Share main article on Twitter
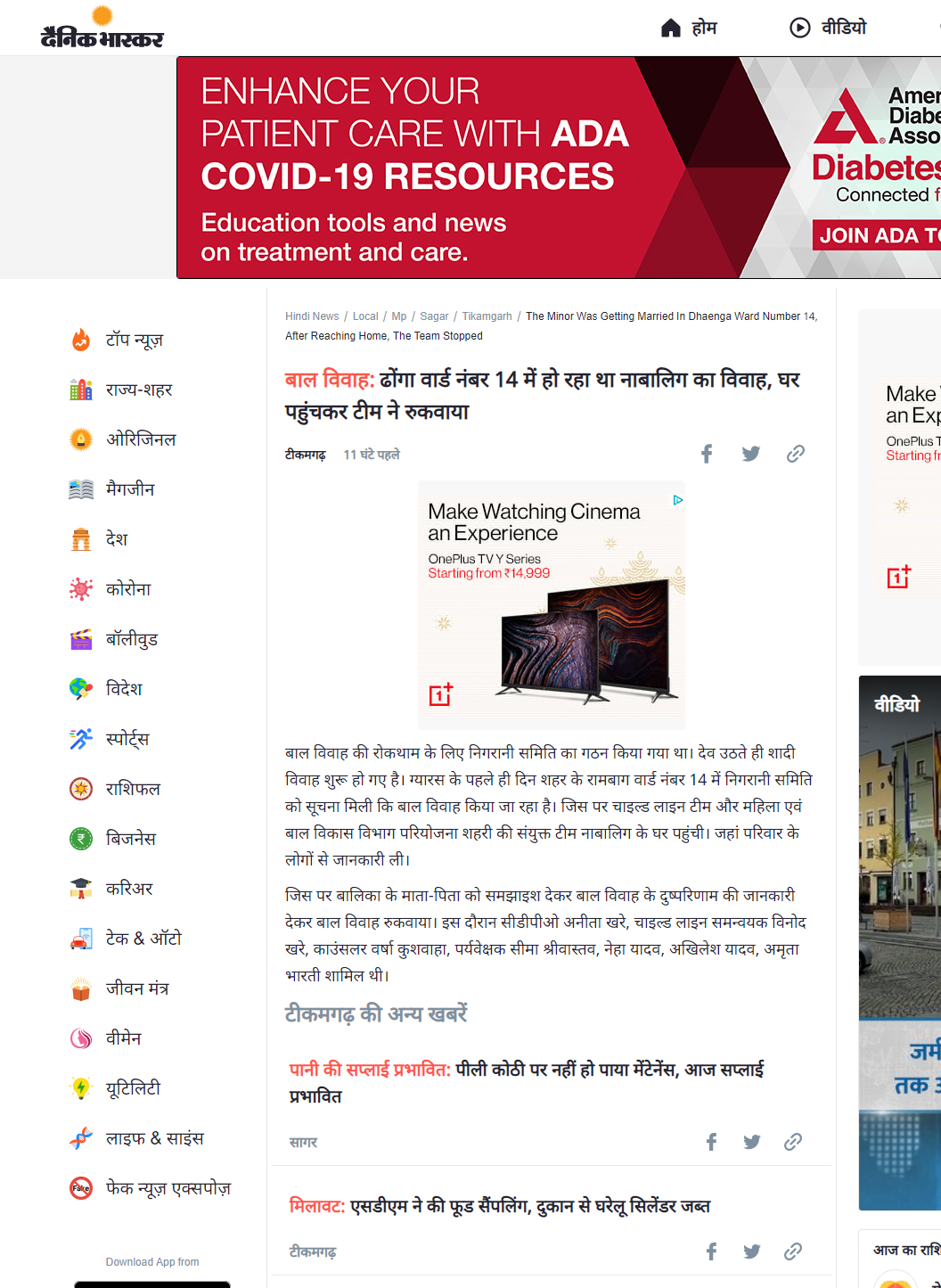Viewport: 941px width, 1288px height. tap(751, 454)
